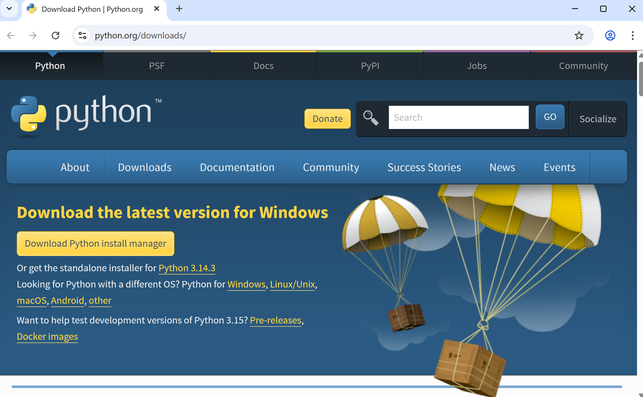Focus the Search text field
Viewport: 643px width, 397px height.
coord(458,118)
